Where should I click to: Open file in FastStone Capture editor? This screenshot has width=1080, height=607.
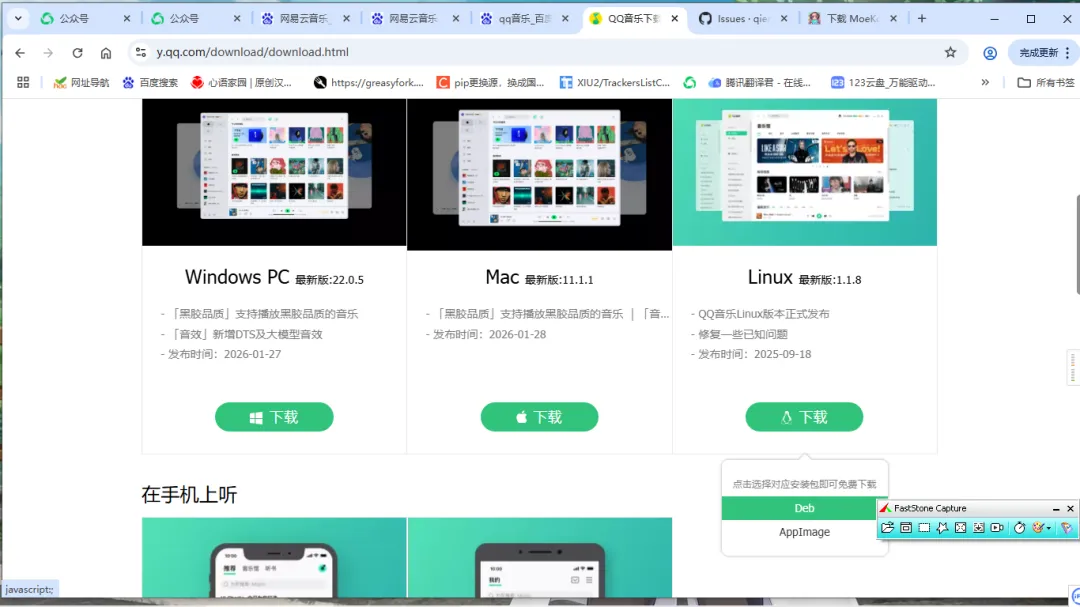click(887, 528)
